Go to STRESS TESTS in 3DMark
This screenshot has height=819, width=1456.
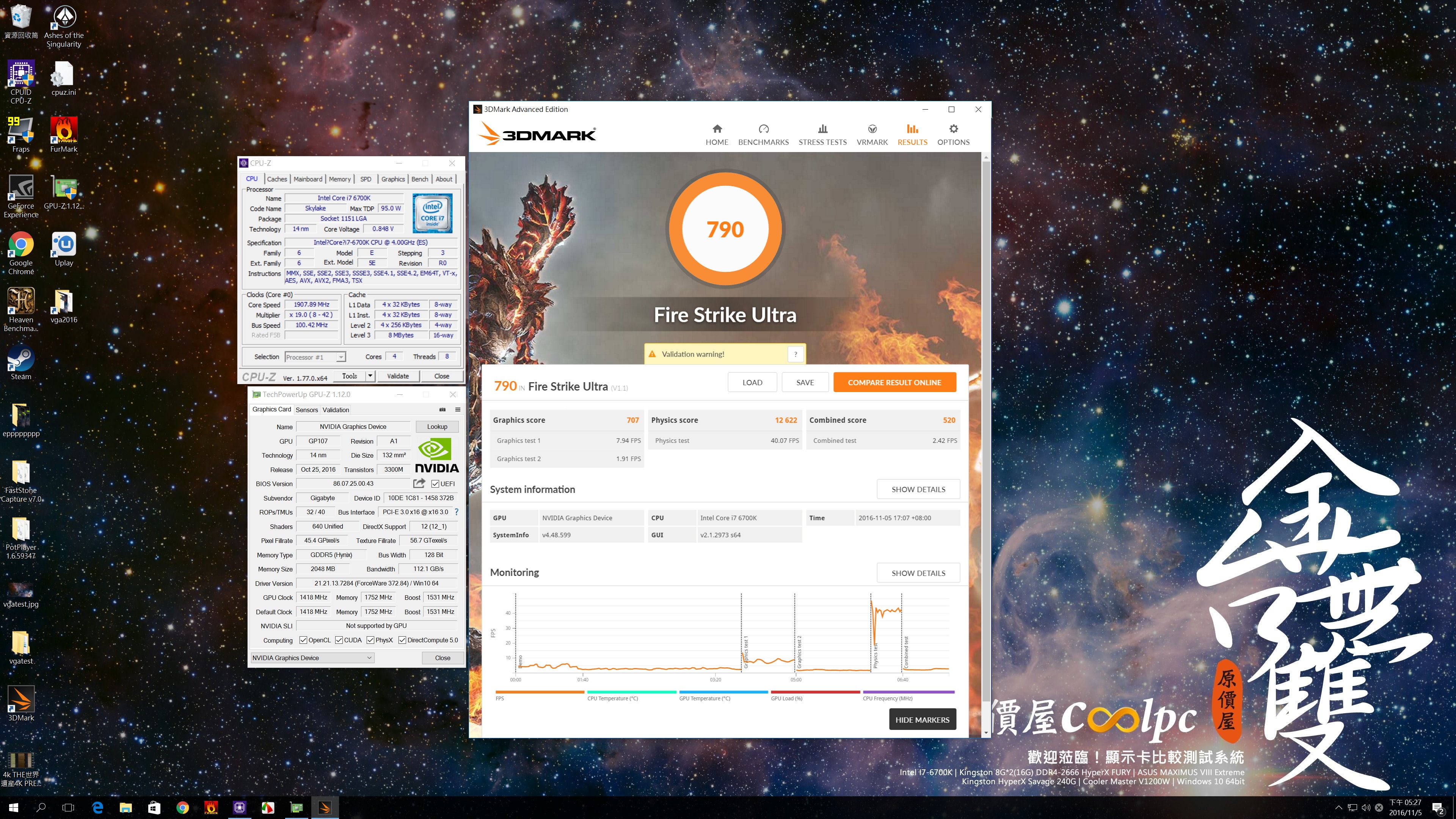point(822,135)
